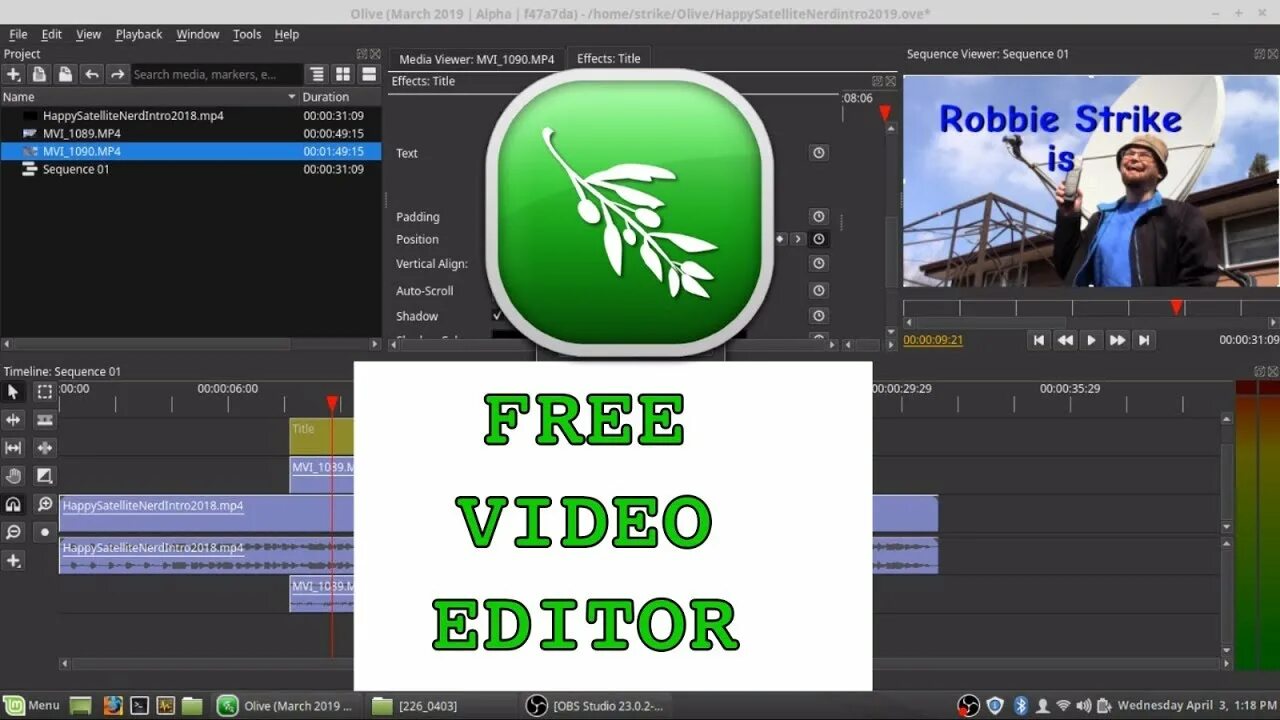Screen dimensions: 1280x720
Task: Click the Undo arrow in the Project panel
Action: pos(91,74)
